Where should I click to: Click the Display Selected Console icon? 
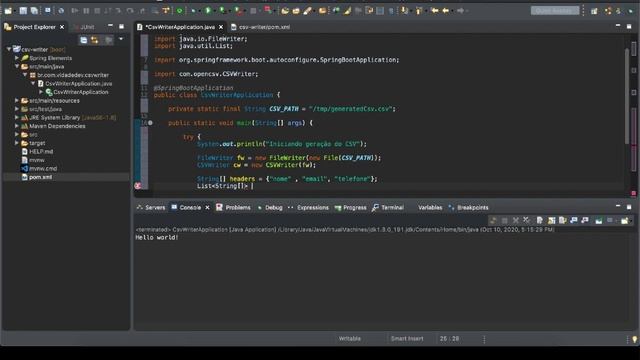click(610, 220)
